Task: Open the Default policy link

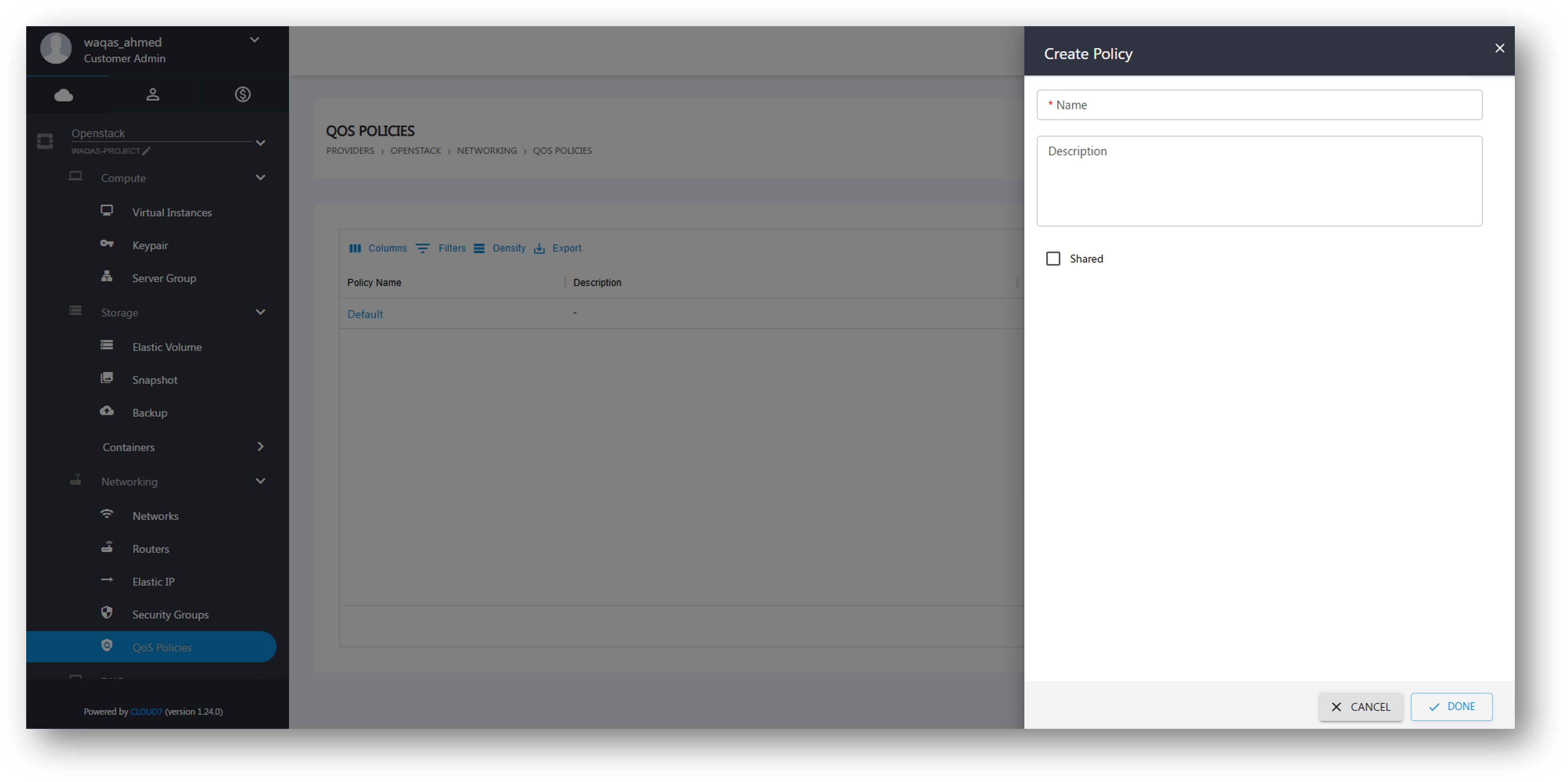Action: (x=365, y=314)
